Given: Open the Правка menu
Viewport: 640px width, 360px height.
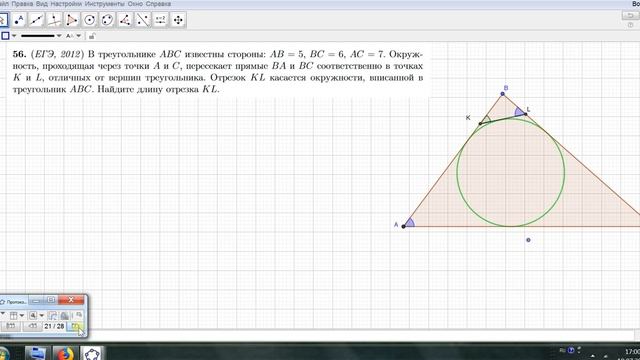Looking at the screenshot, I should pos(22,4).
